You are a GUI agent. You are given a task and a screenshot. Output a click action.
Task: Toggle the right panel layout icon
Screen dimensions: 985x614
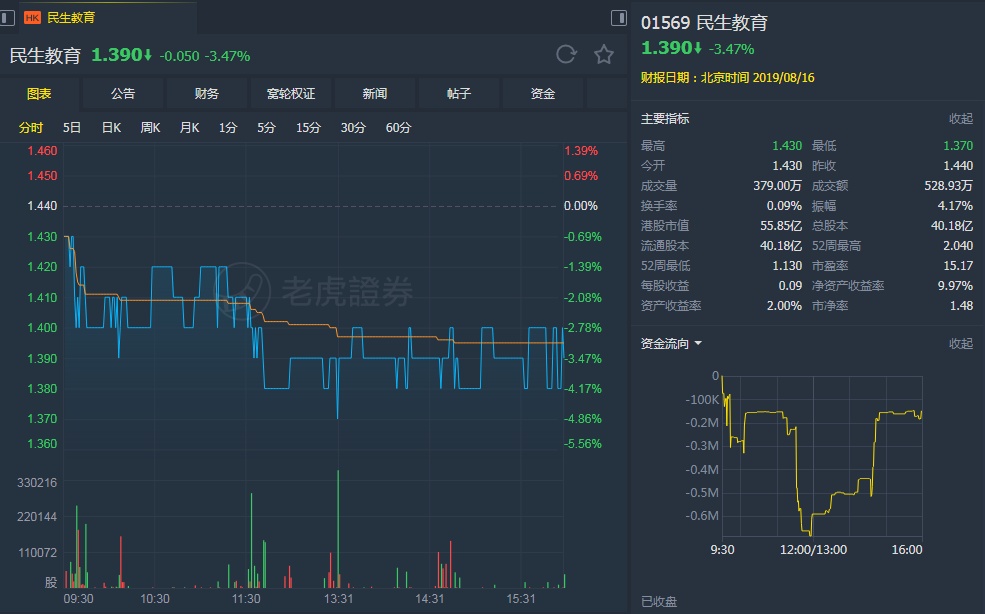(618, 18)
